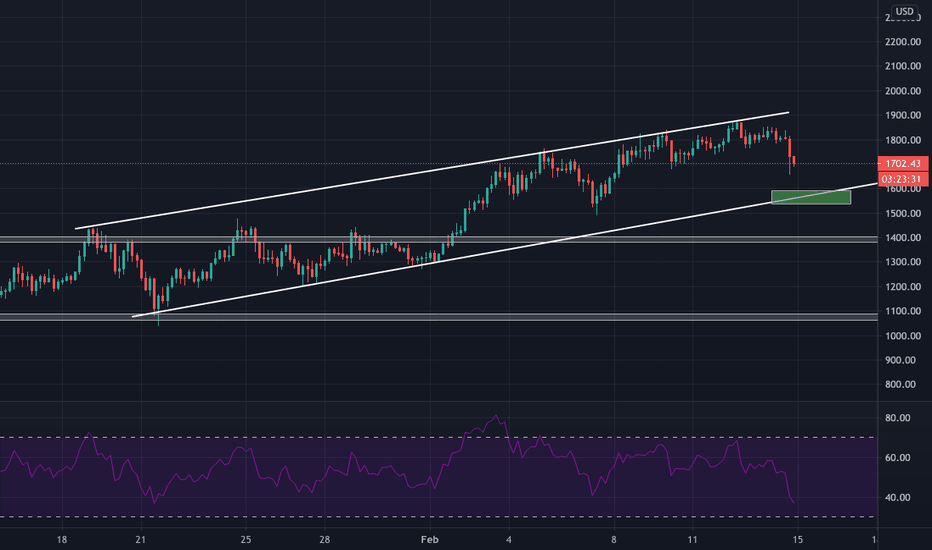Click the date label 15 on time axis

click(x=798, y=540)
